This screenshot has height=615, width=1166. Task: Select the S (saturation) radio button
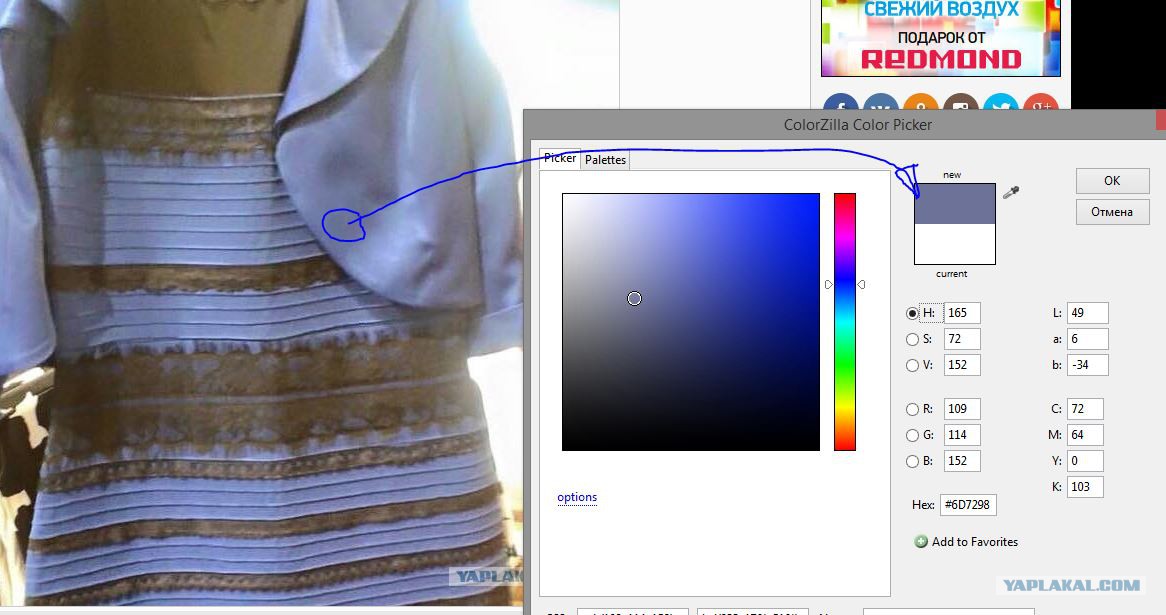pyautogui.click(x=912, y=339)
